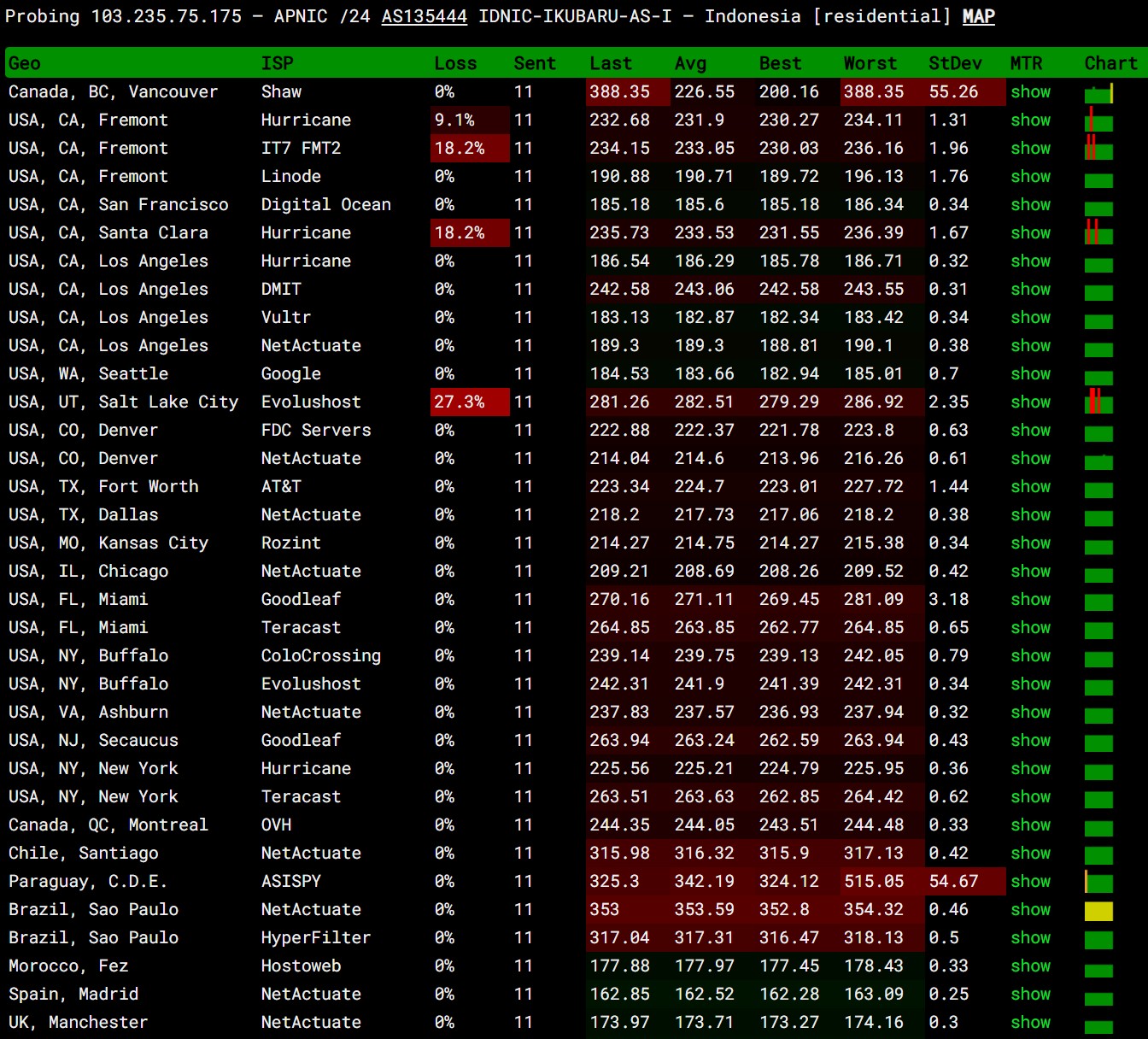Show MTR for Spain, Madrid NetActuate
The height and width of the screenshot is (1039, 1148).
click(x=1030, y=994)
